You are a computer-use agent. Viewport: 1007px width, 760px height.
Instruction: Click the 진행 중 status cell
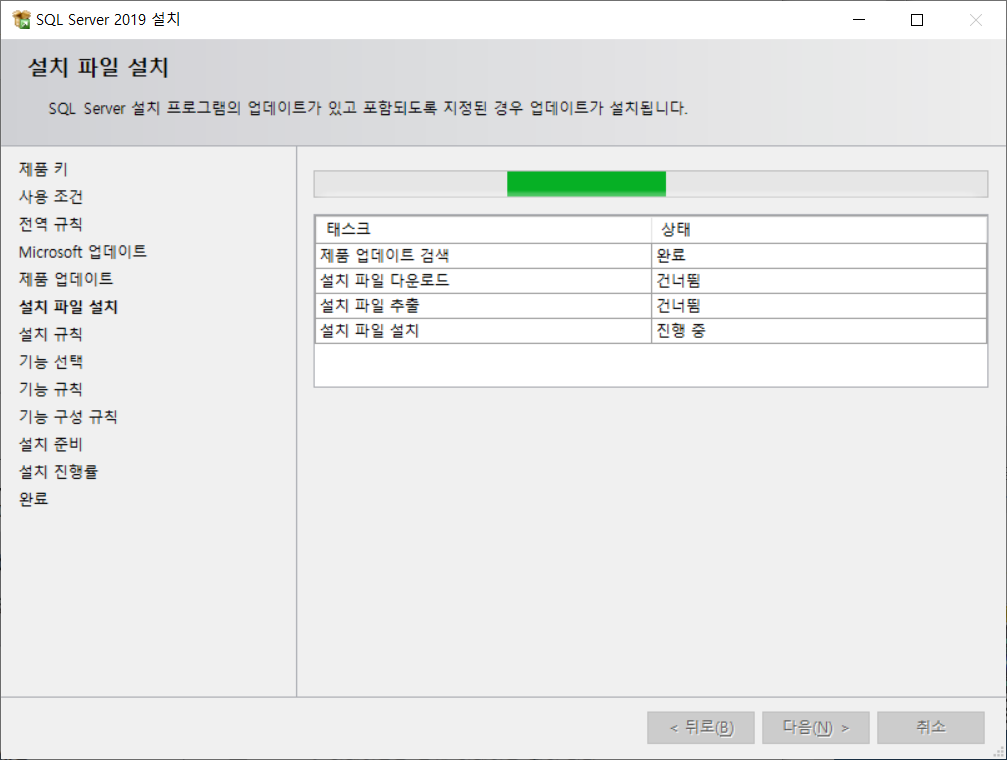(x=819, y=331)
